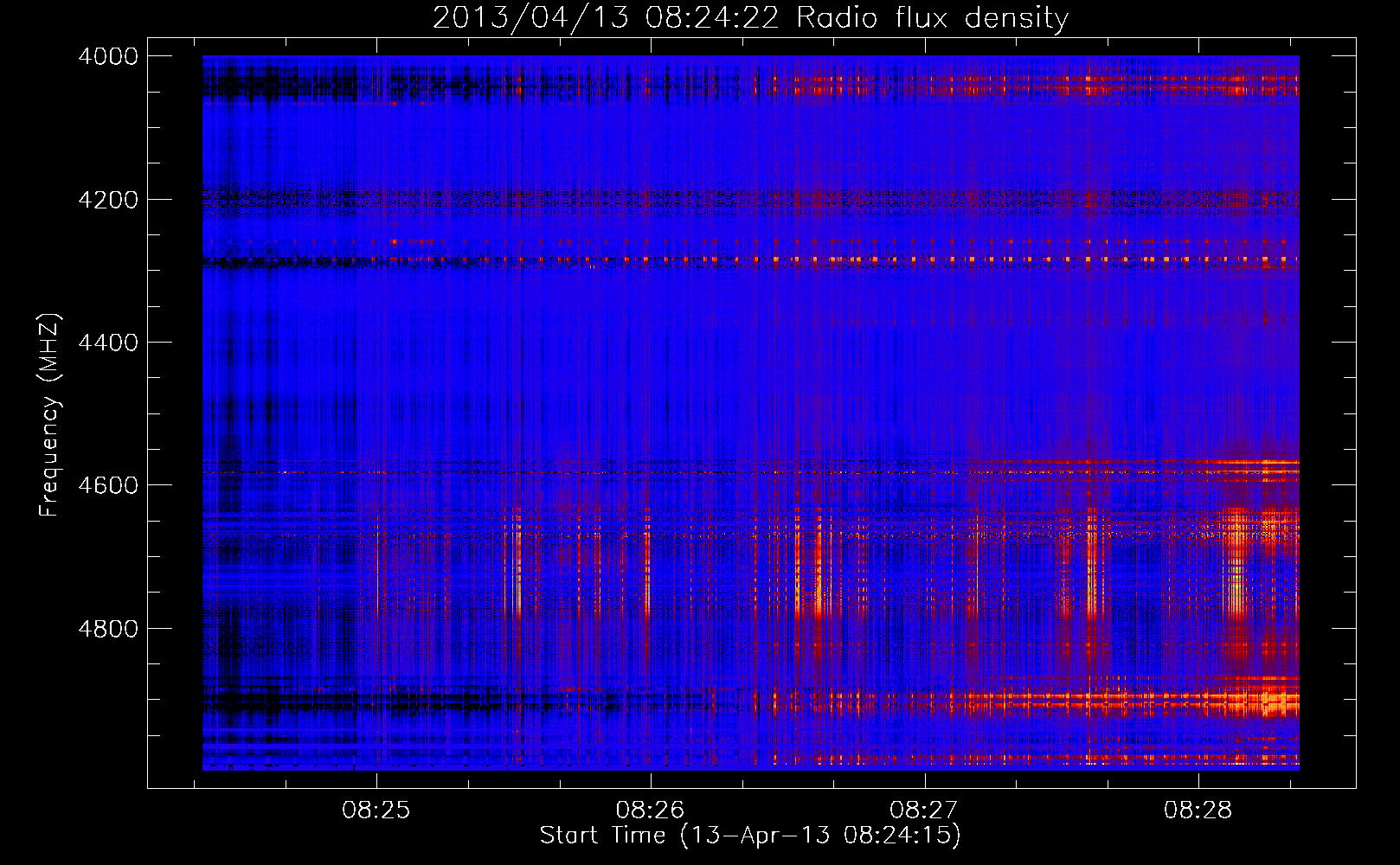Click the 08:26 time axis label
This screenshot has width=1400, height=865.
point(650,811)
